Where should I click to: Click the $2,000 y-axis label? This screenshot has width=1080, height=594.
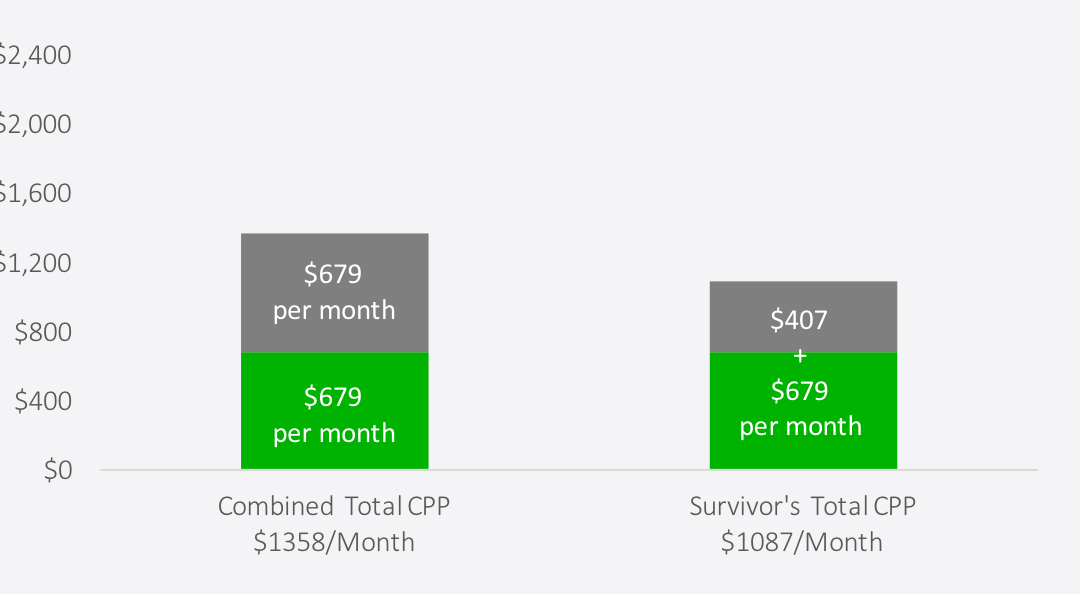[x=34, y=124]
